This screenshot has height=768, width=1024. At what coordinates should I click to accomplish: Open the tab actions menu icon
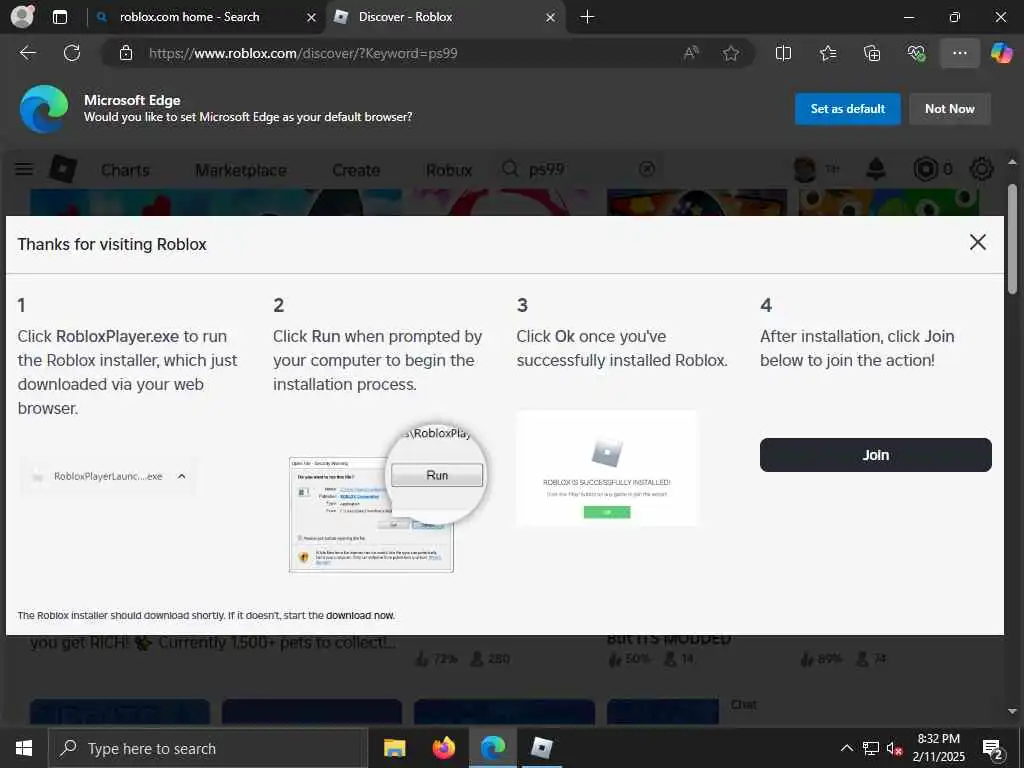click(59, 17)
